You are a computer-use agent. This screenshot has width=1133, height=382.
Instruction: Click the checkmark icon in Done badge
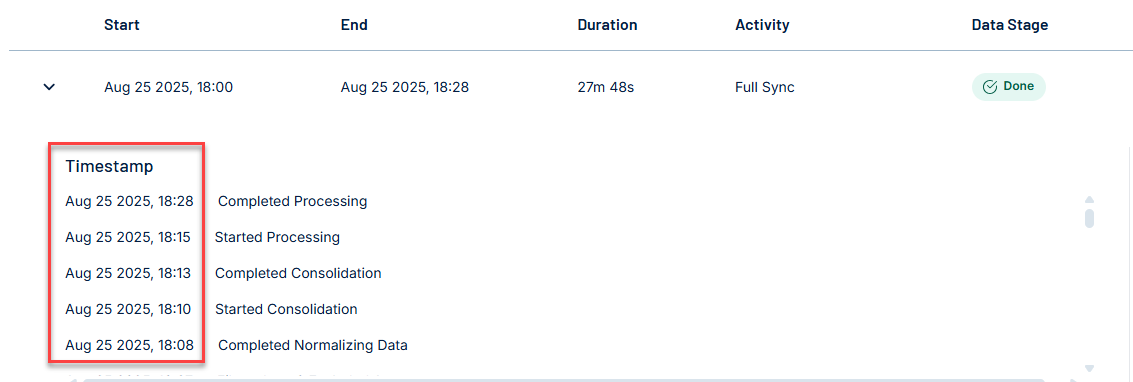990,87
